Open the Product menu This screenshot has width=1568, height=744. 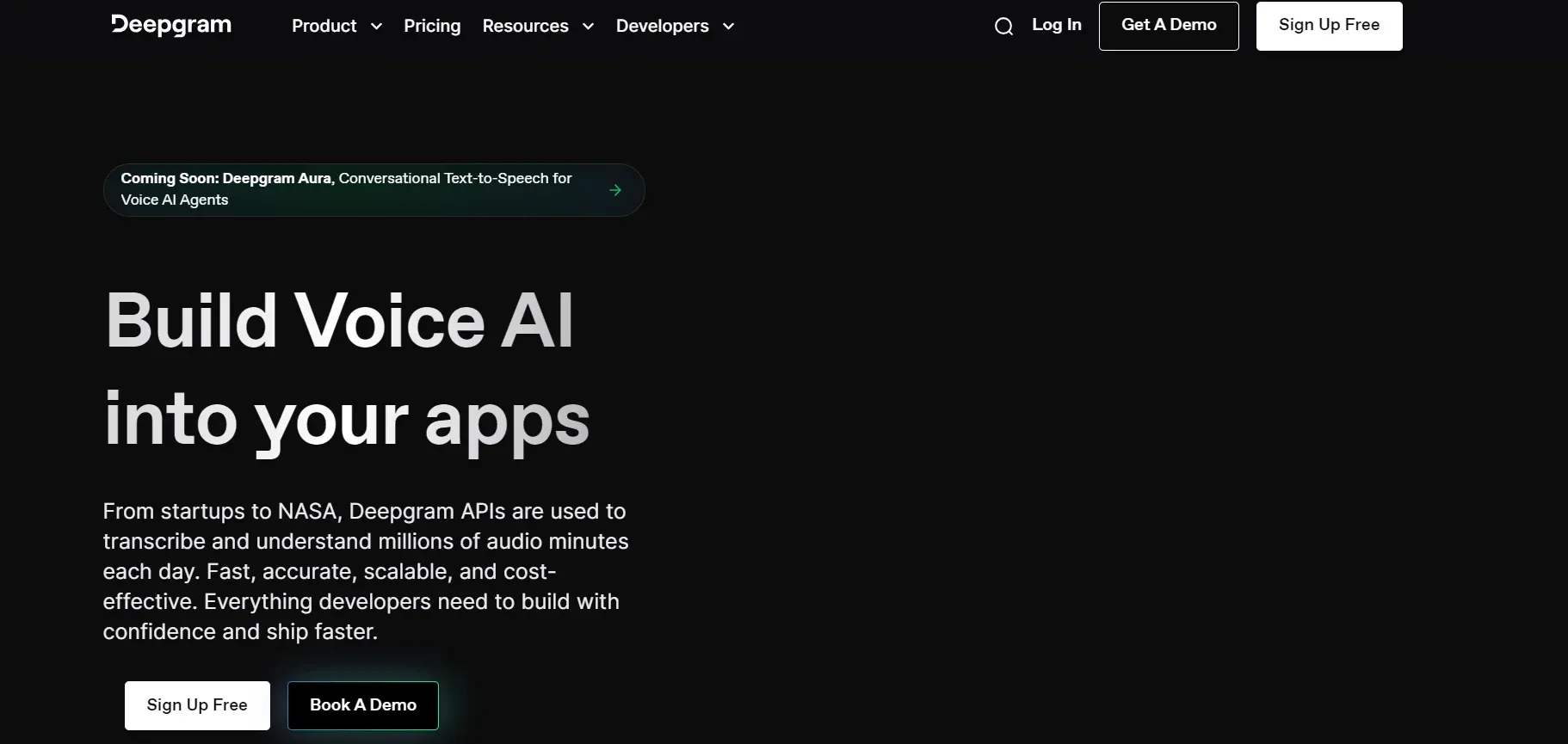(324, 26)
